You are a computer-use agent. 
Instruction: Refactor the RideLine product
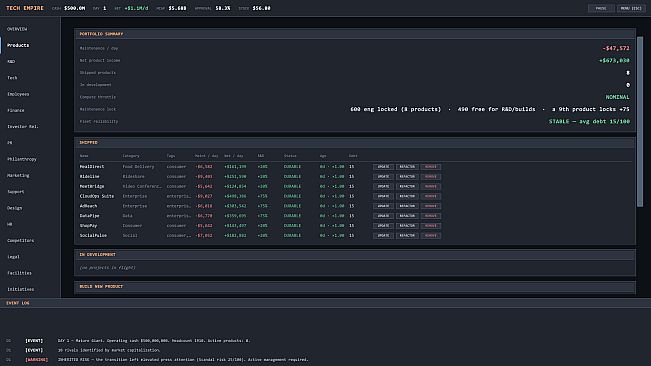[x=407, y=177]
